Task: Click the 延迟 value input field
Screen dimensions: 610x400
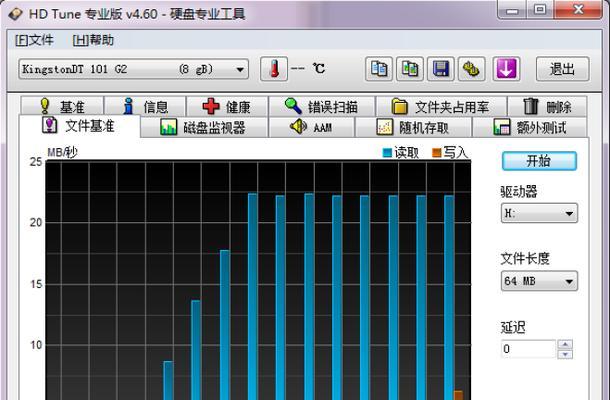Action: pos(528,349)
